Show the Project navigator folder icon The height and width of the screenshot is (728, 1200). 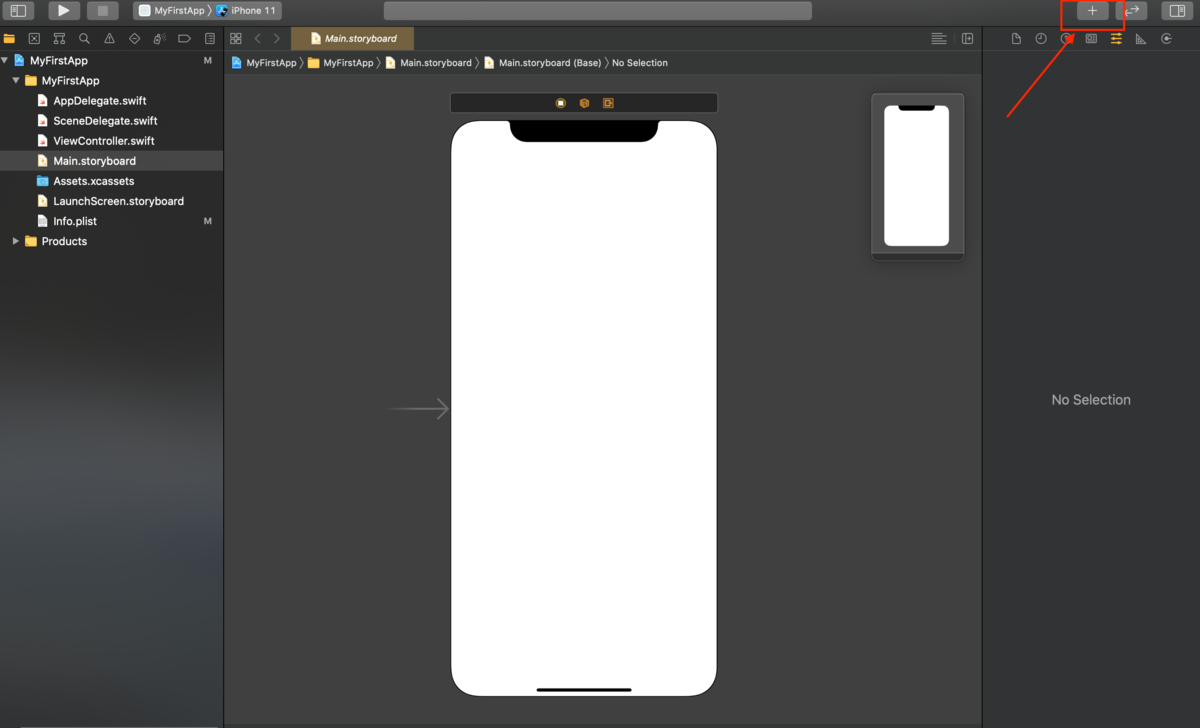click(x=10, y=39)
